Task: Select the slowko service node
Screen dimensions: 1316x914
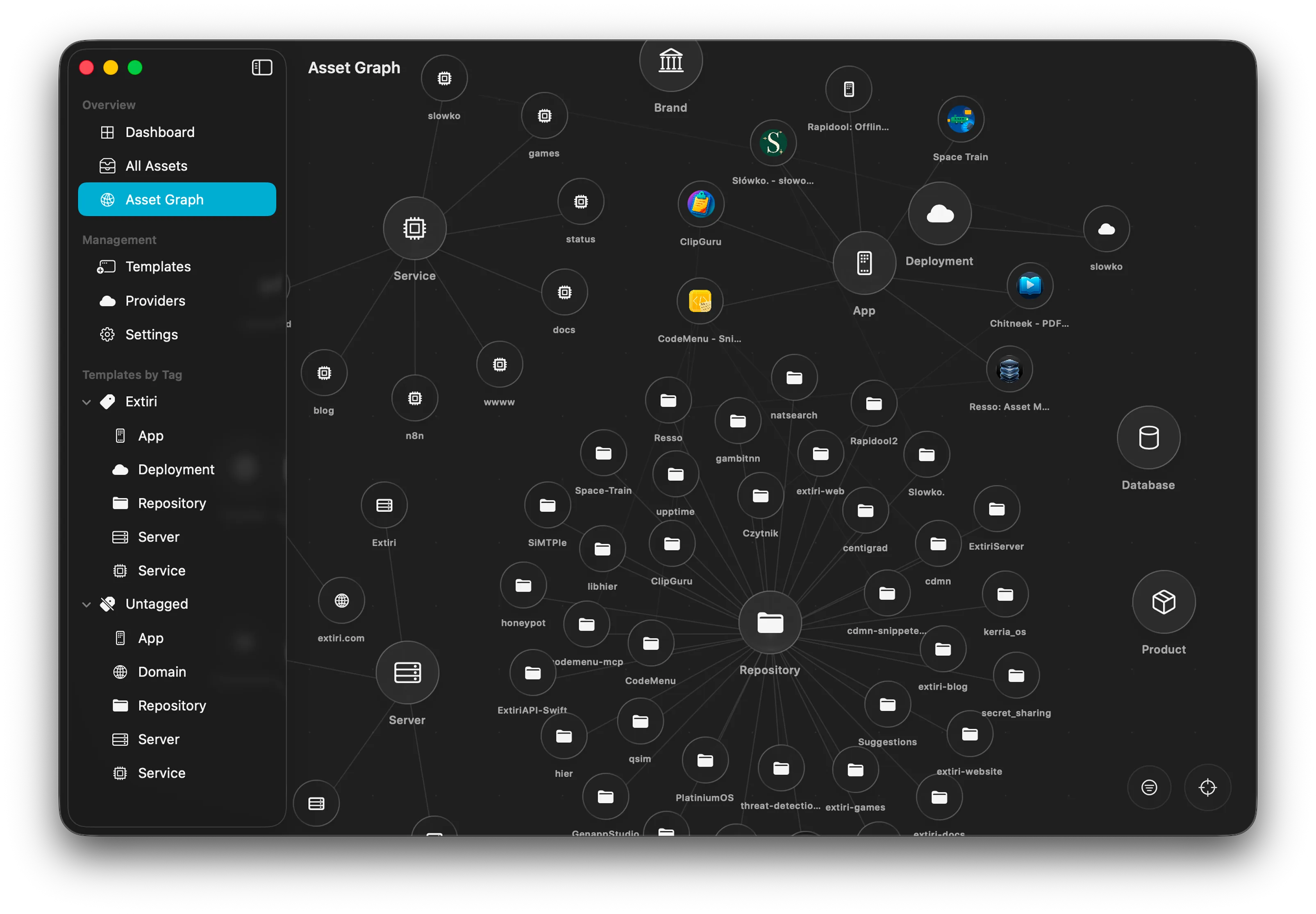Action: click(444, 79)
